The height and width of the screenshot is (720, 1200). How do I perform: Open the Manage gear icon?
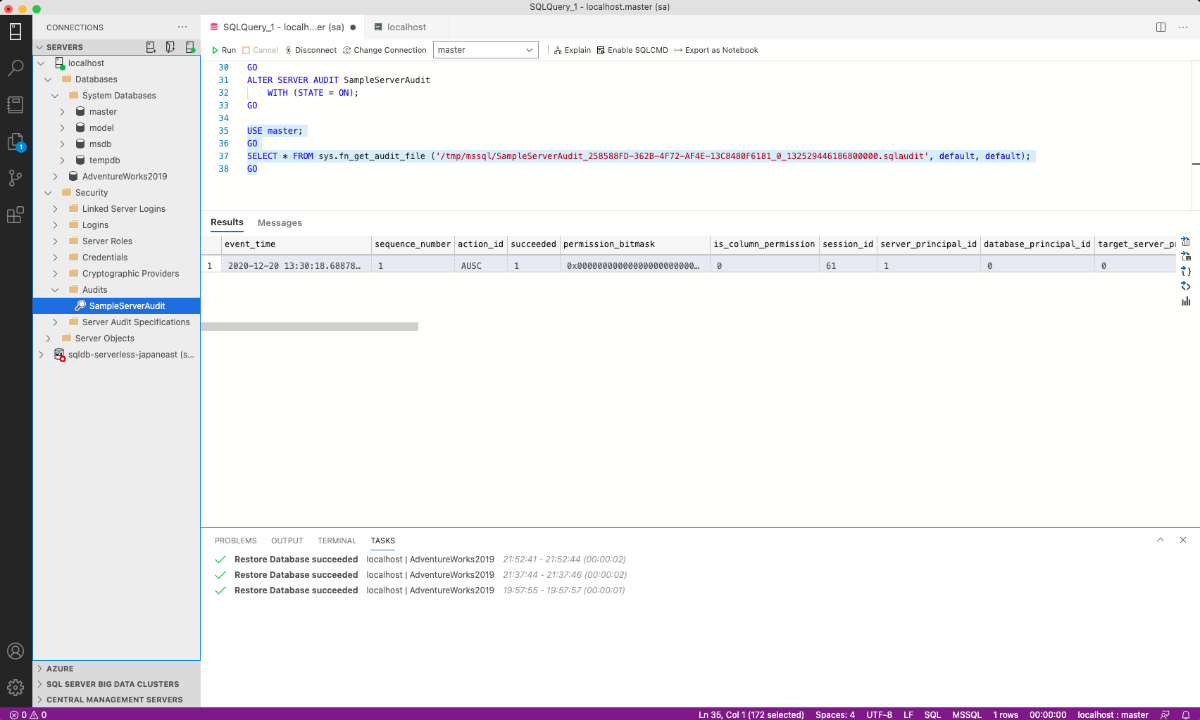coord(16,688)
